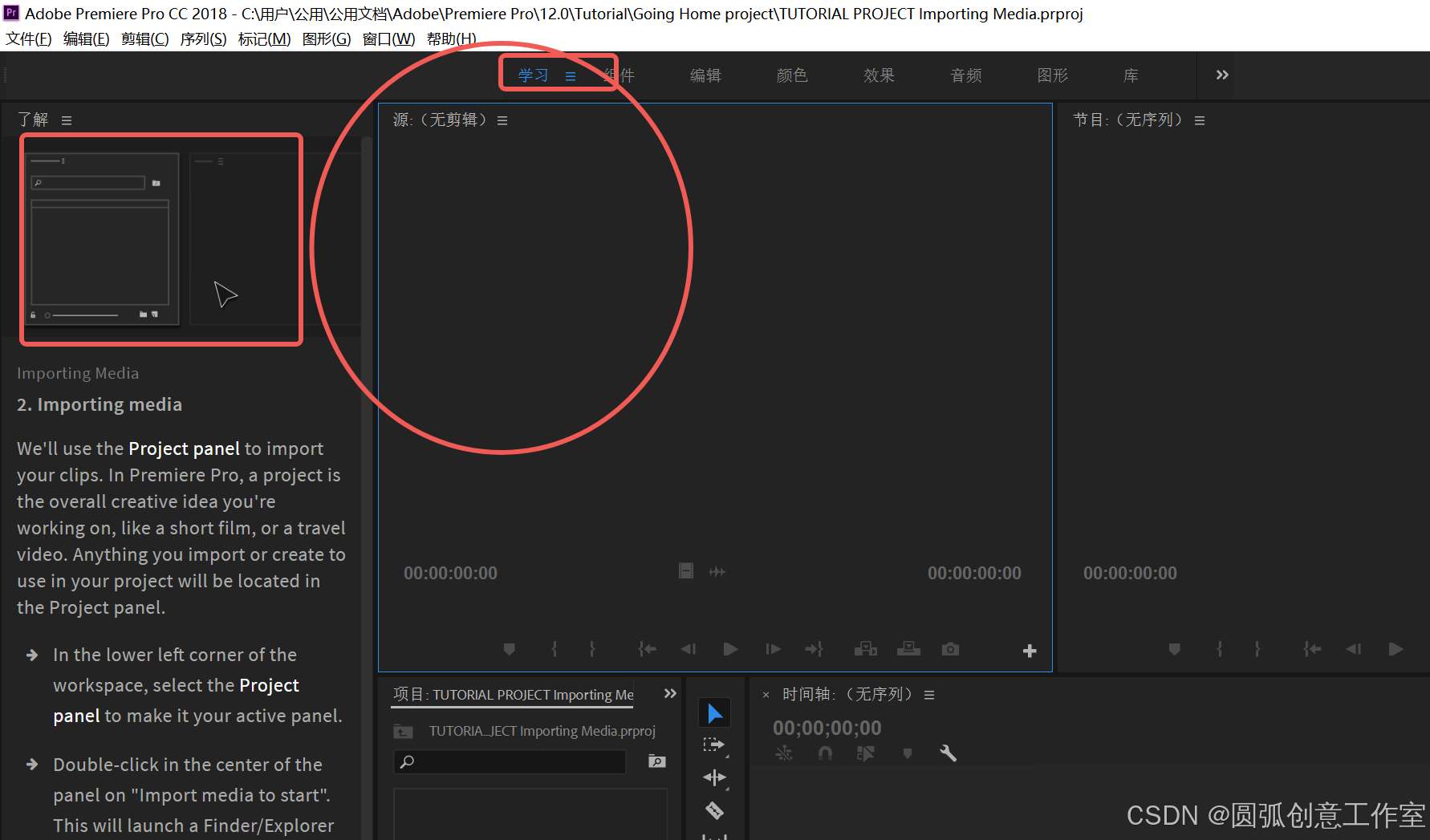Click the Insert button in Source monitor
Viewport: 1430px width, 840px height.
tap(865, 649)
